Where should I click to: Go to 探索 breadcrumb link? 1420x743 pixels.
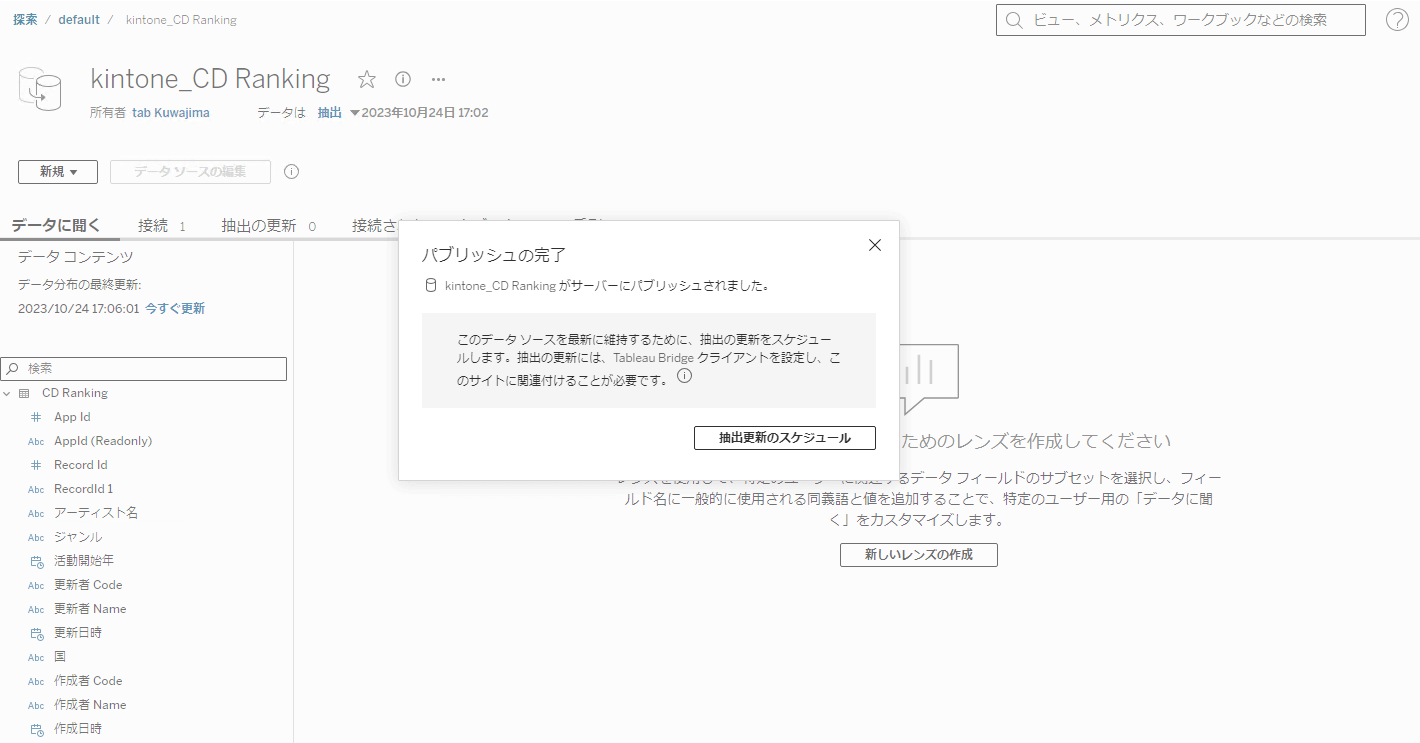[25, 19]
